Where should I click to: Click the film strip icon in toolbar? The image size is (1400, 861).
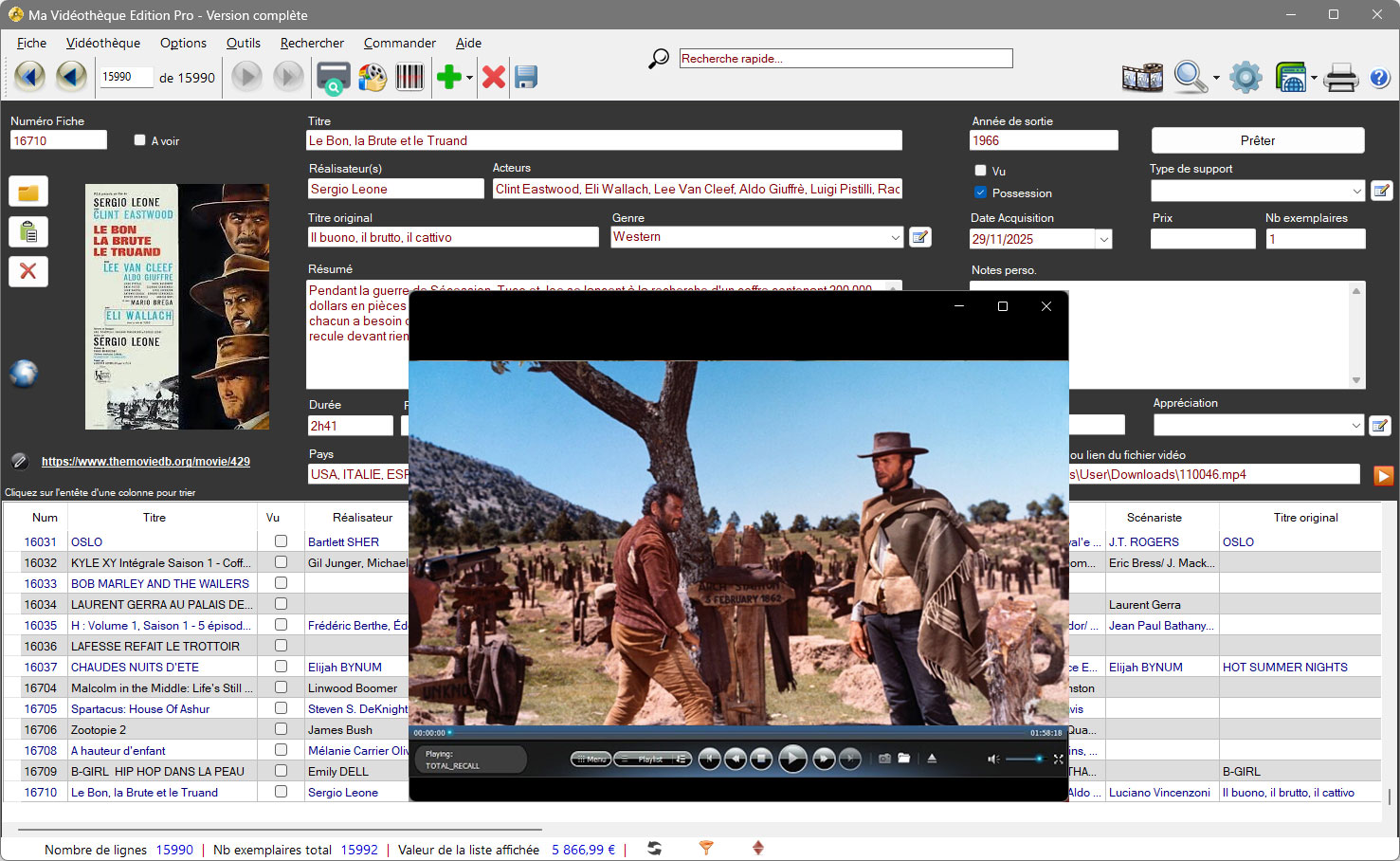coord(1142,77)
